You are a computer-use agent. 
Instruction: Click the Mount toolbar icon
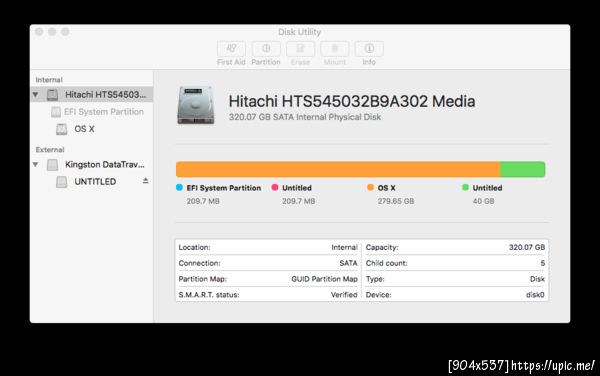[x=334, y=49]
